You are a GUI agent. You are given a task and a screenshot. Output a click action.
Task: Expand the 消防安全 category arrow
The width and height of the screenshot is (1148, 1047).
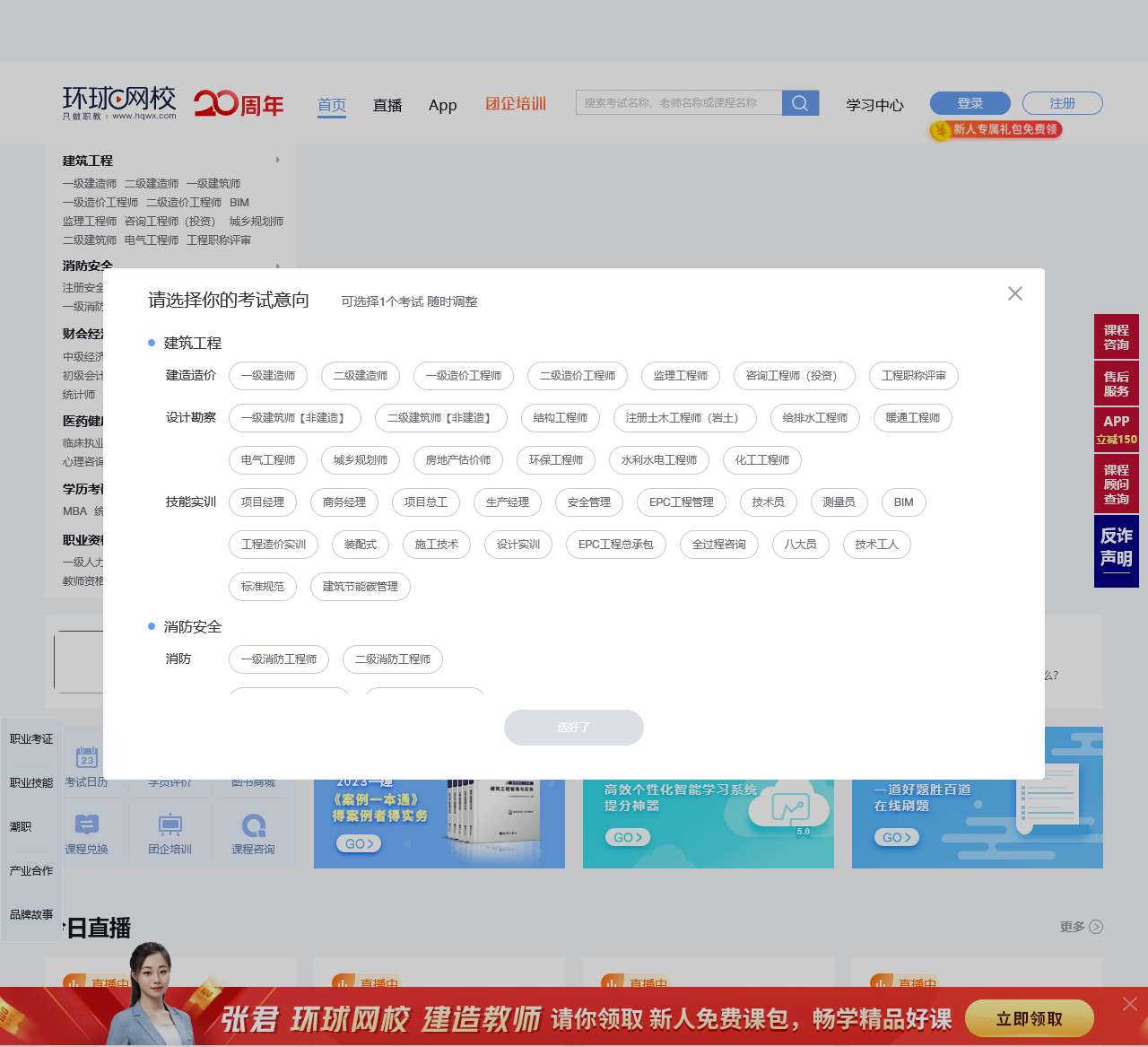(278, 266)
